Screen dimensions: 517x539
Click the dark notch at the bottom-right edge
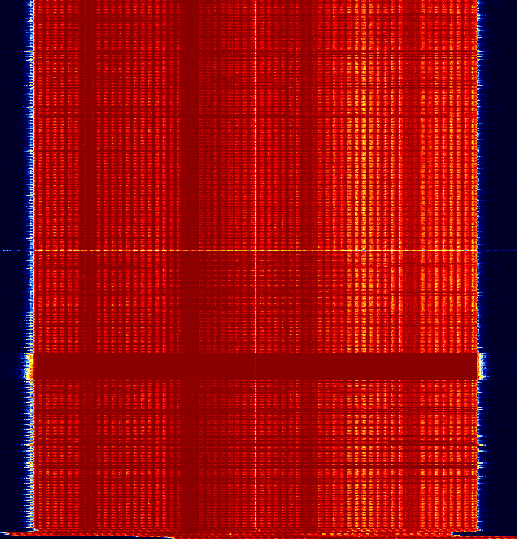(x=485, y=534)
